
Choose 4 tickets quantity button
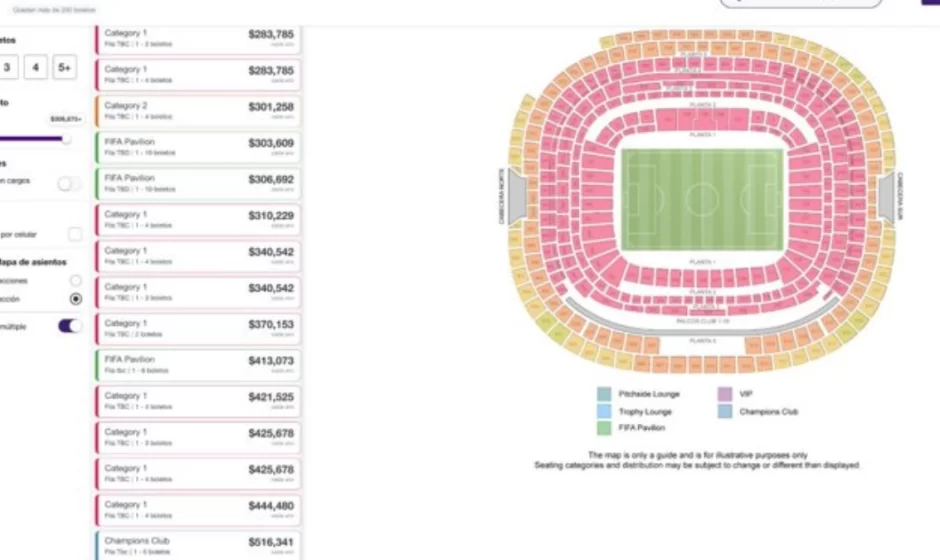pos(36,68)
